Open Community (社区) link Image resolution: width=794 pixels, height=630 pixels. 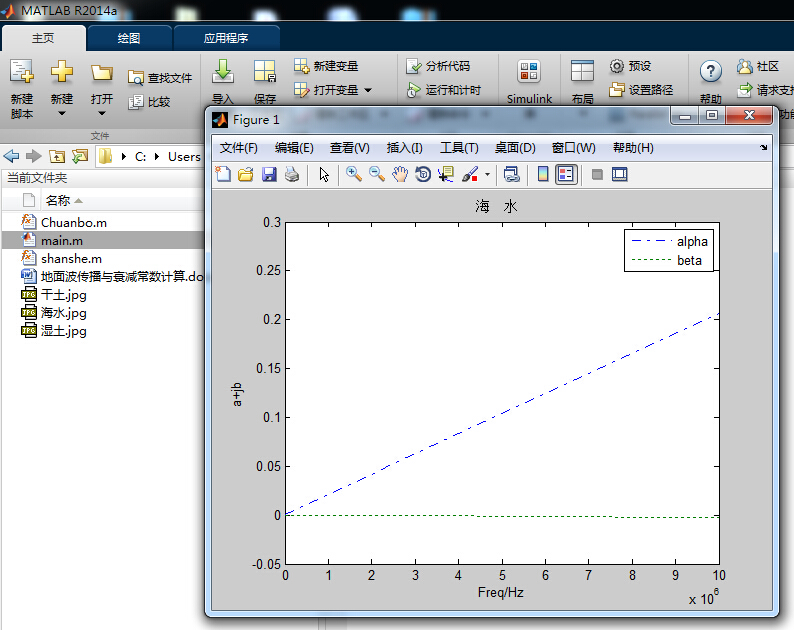point(758,66)
